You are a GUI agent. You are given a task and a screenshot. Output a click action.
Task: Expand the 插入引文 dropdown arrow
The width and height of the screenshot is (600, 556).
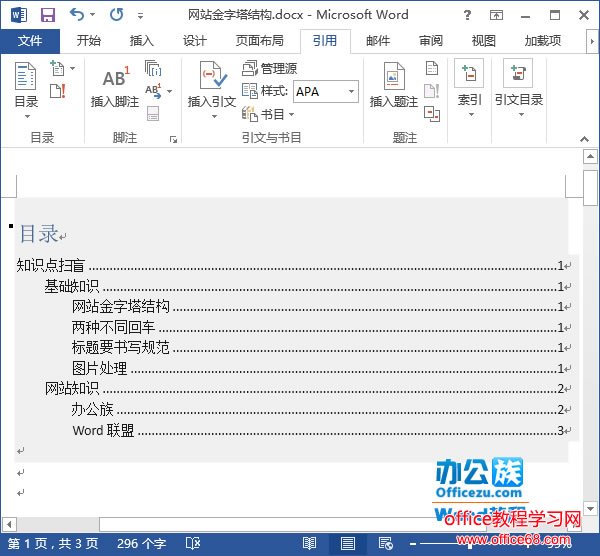pos(214,116)
